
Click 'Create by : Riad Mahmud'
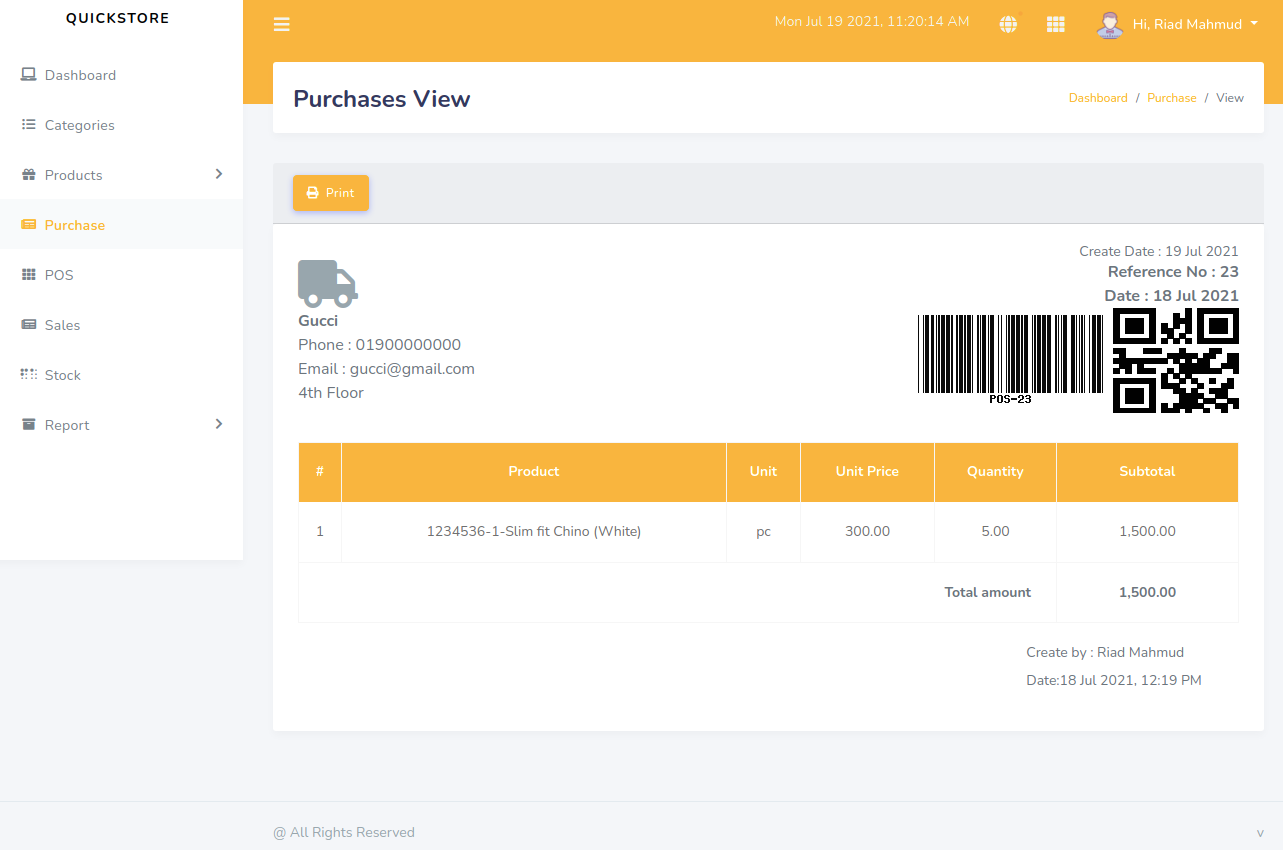(x=1105, y=652)
